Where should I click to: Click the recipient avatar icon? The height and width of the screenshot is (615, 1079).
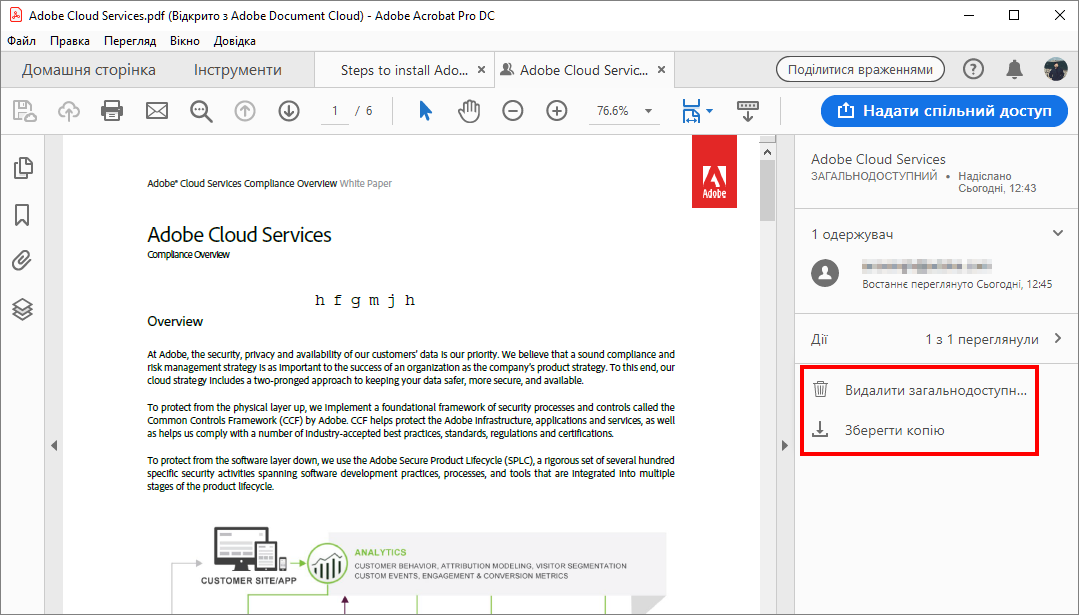point(825,272)
